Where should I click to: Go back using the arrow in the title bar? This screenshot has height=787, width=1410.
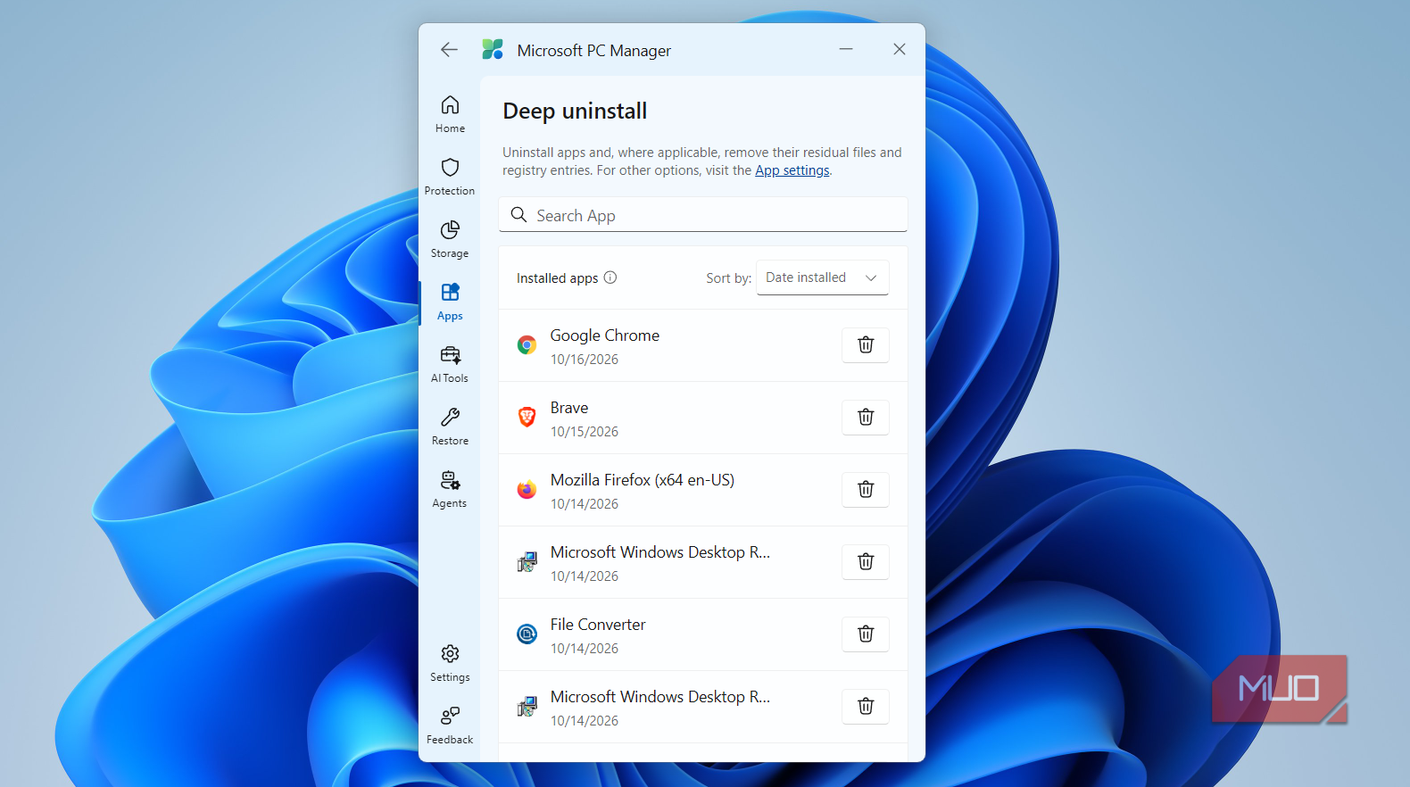coord(449,50)
